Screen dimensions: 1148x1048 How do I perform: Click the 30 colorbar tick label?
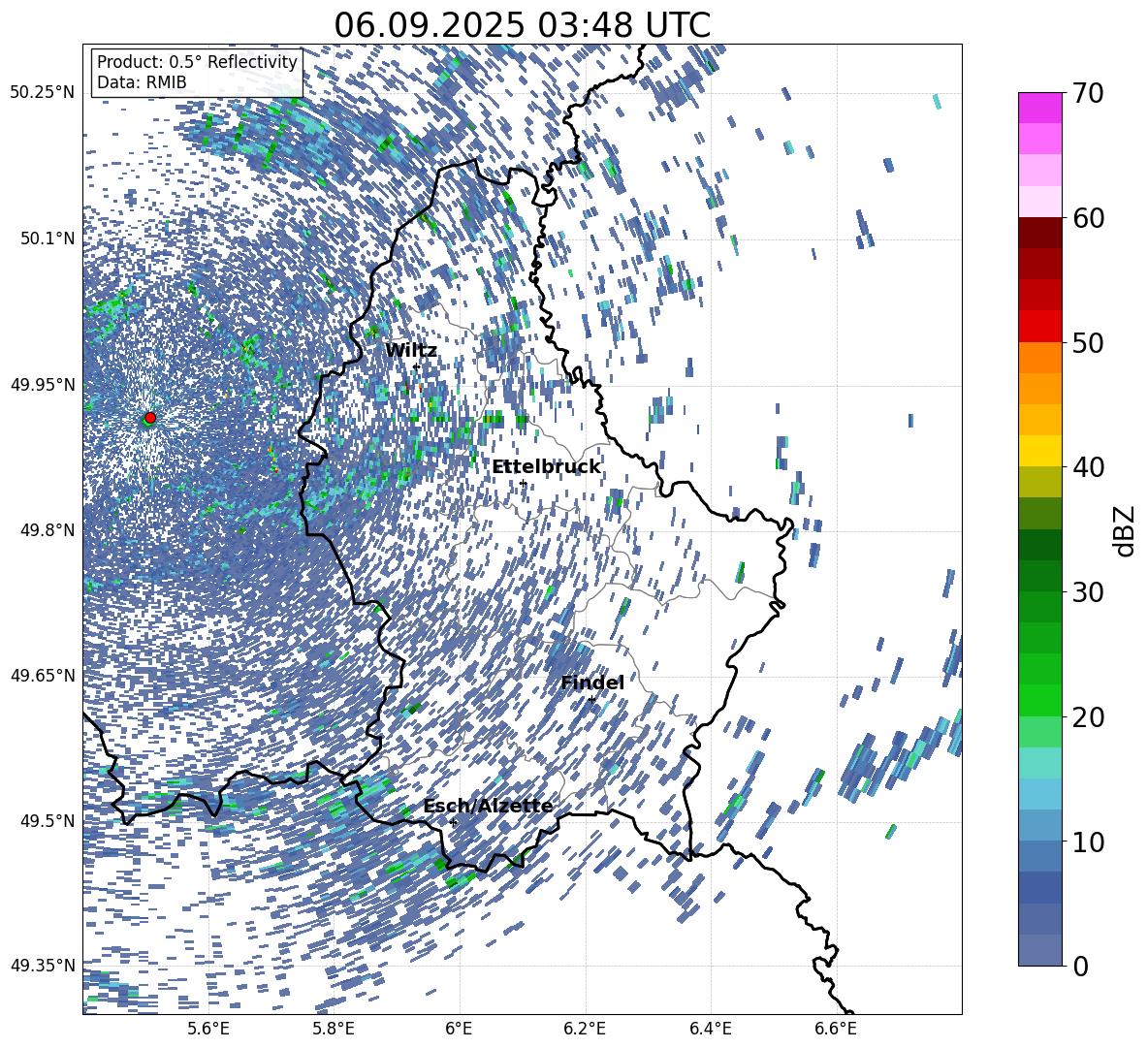coord(1088,592)
